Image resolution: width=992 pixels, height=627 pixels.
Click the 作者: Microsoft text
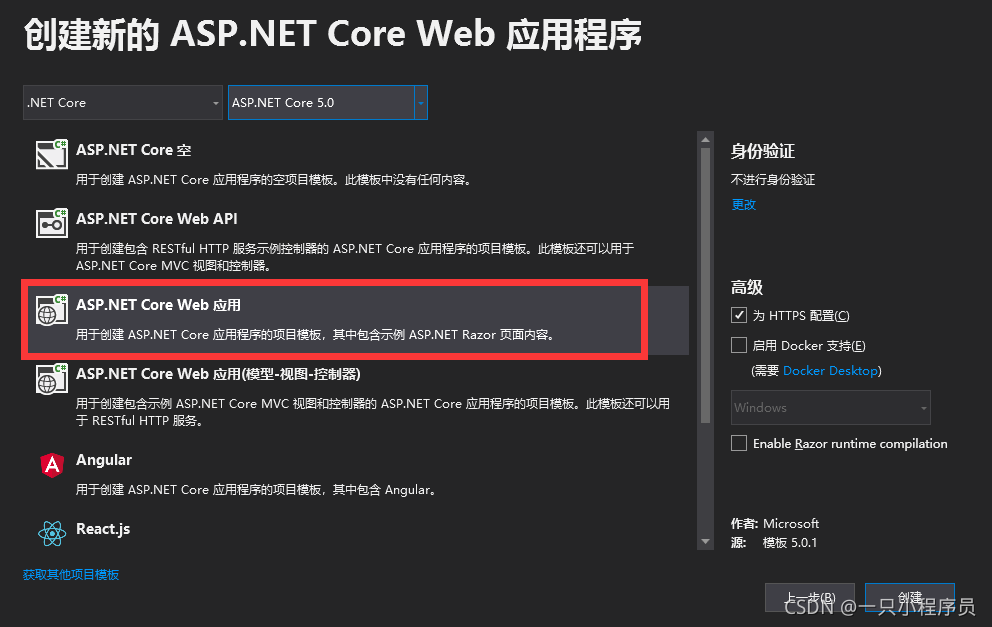click(775, 524)
